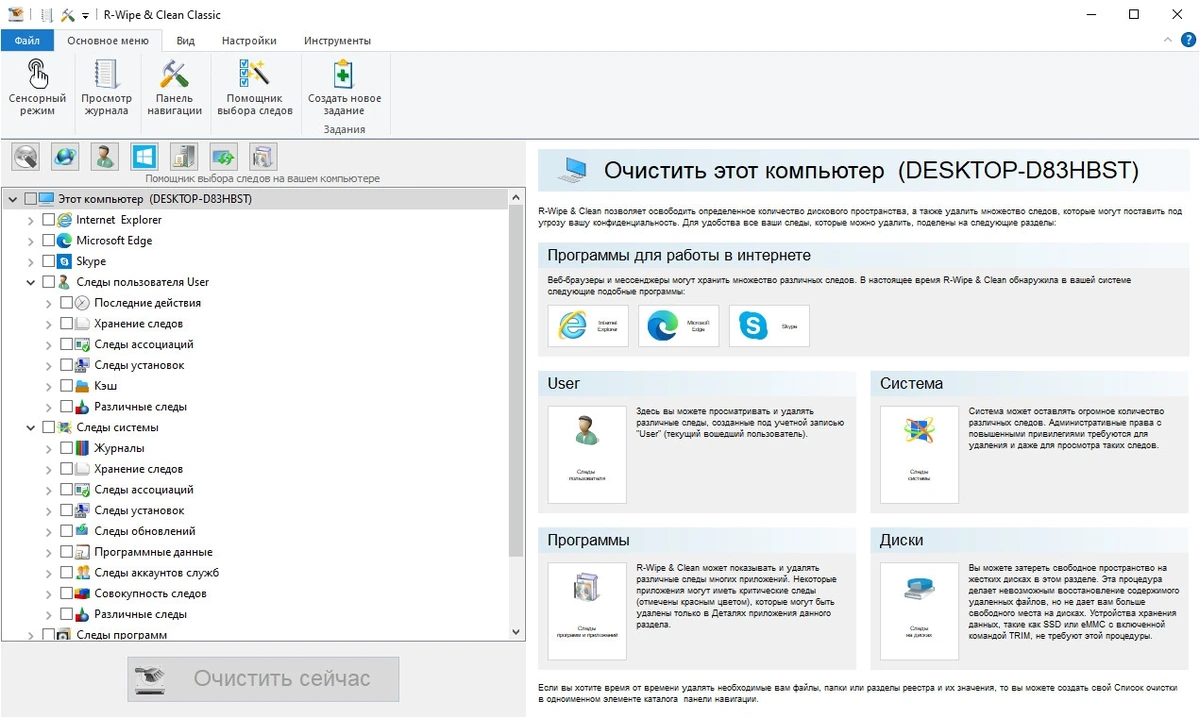This screenshot has width=1200, height=718.
Task: Check the Skype checkbox
Action: coord(48,261)
